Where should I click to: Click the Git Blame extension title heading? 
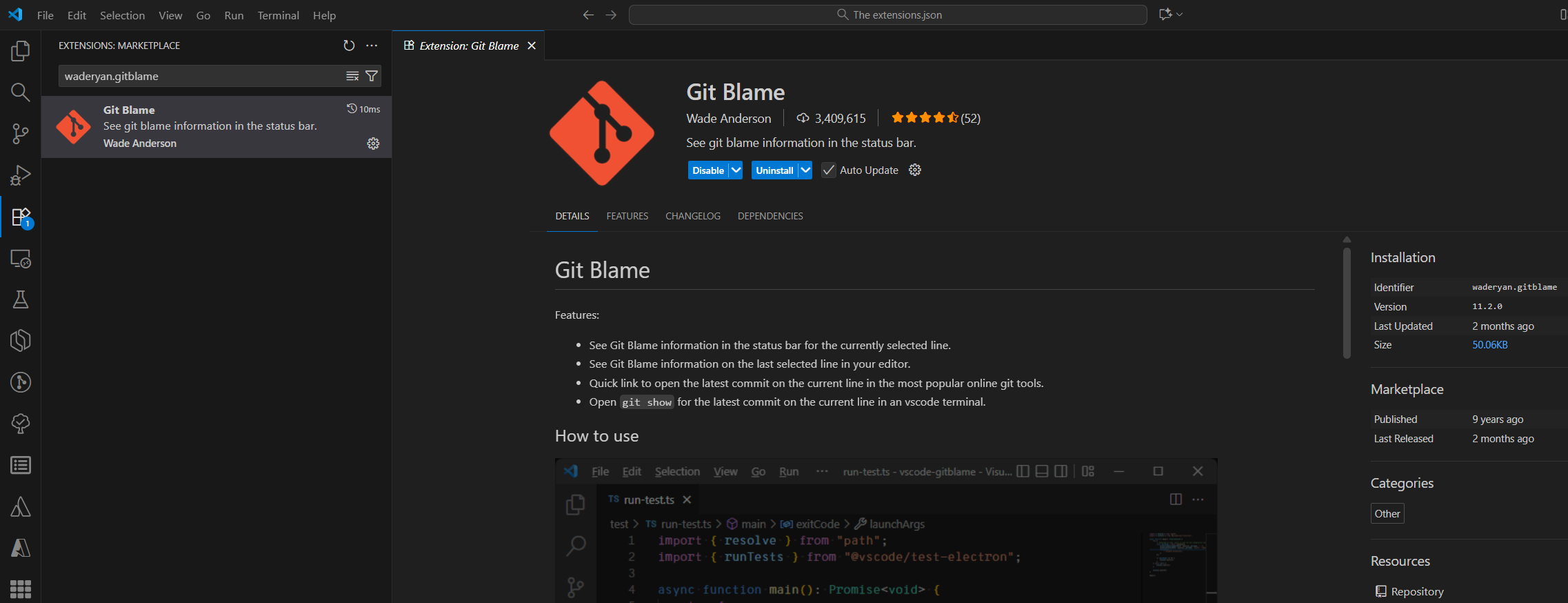(736, 92)
